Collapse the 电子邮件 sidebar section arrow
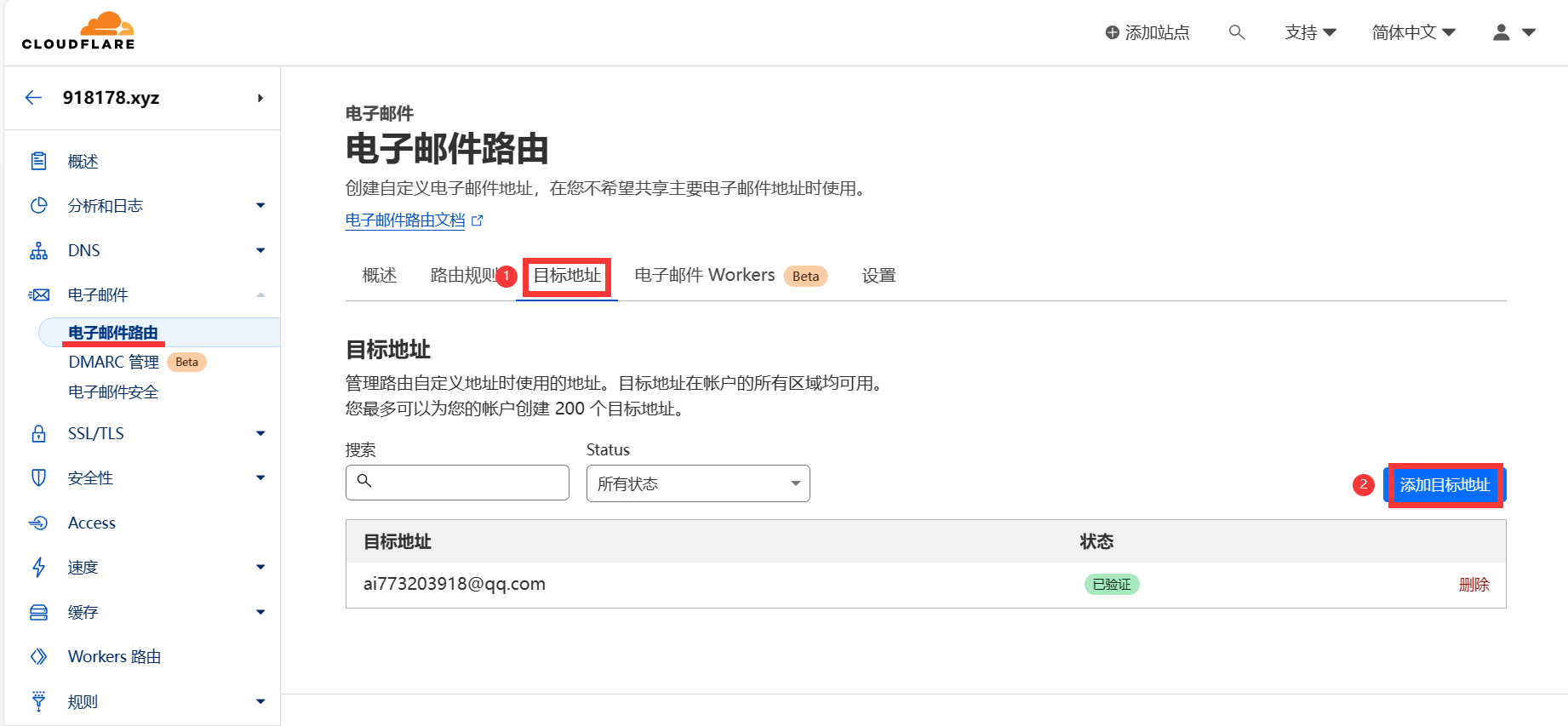Image resolution: width=1568 pixels, height=726 pixels. (x=260, y=294)
